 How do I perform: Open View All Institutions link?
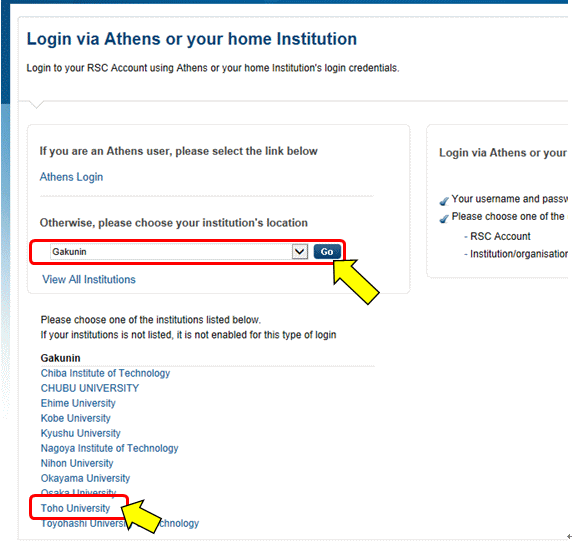[89, 279]
